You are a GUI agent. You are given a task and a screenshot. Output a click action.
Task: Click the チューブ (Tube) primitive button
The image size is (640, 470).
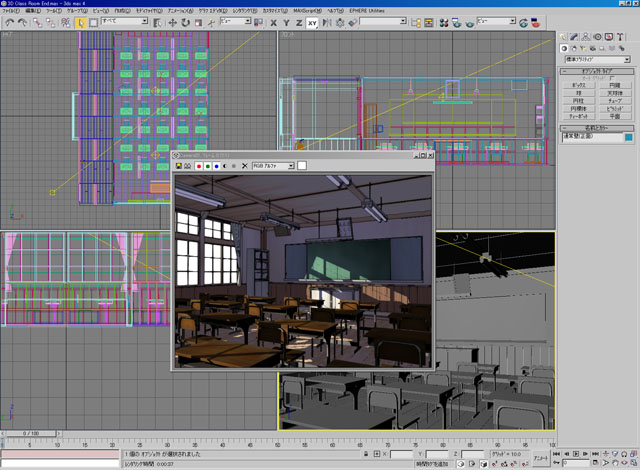coord(615,101)
